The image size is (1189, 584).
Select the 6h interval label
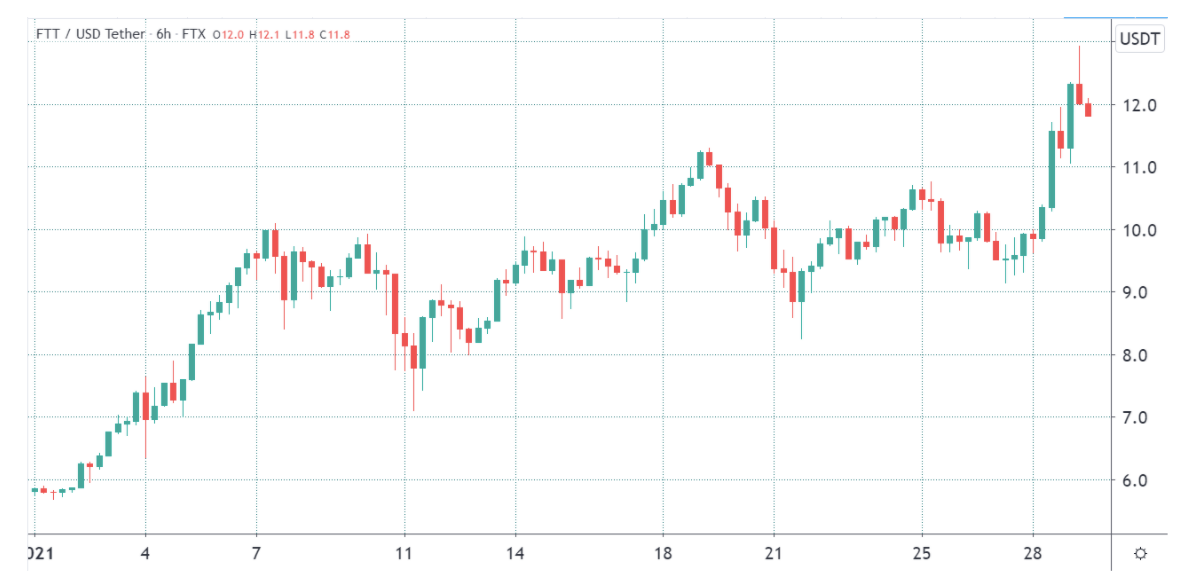point(164,34)
